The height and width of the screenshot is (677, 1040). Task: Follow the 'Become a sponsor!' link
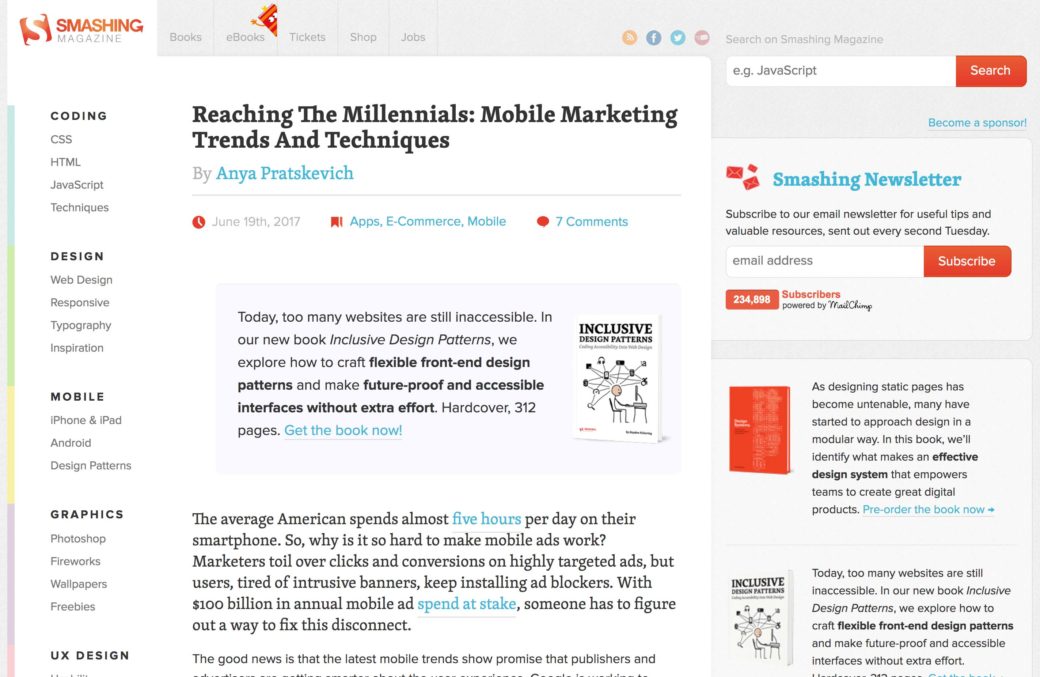[x=977, y=123]
